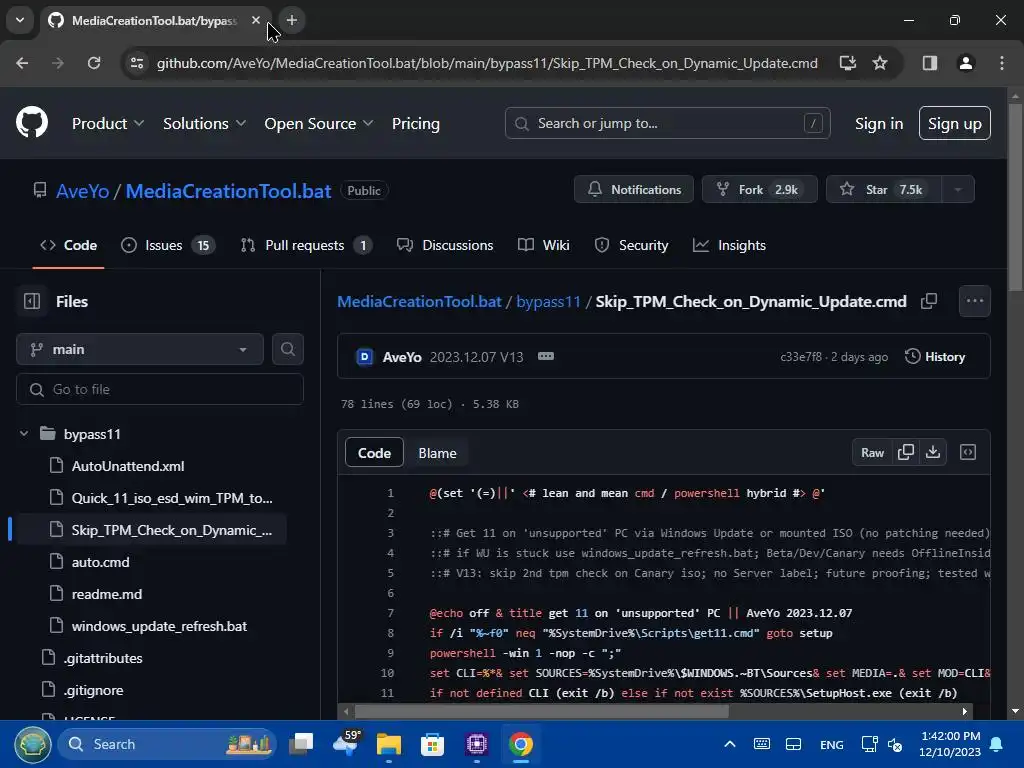Open Windows Start button
1024x768 pixels.
[x=33, y=744]
